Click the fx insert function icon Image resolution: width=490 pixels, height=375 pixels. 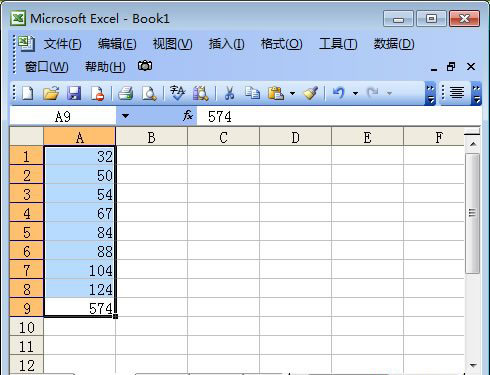pos(188,116)
